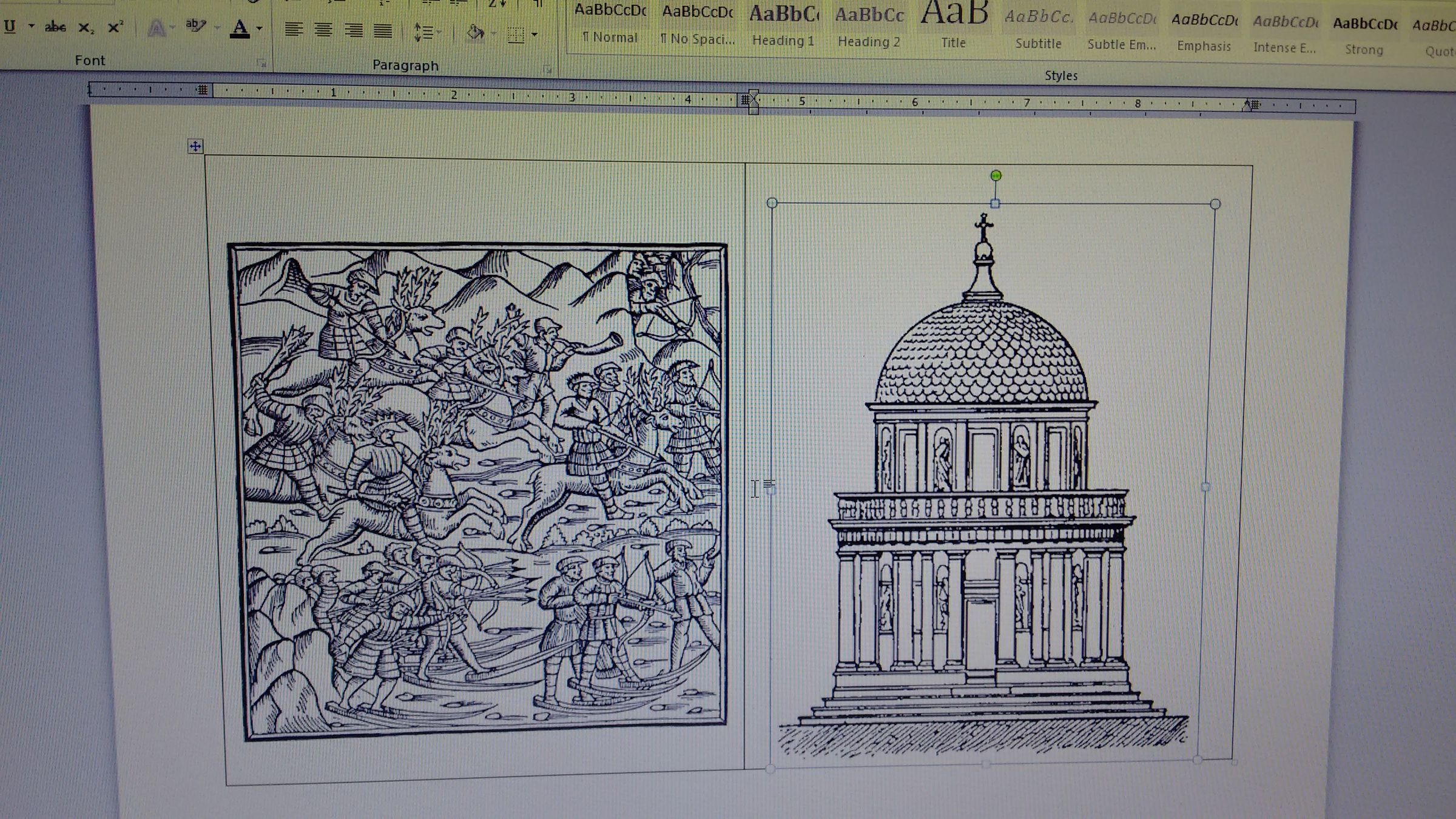Click the hunting scene woodcut image
The image size is (1456, 819).
477,491
